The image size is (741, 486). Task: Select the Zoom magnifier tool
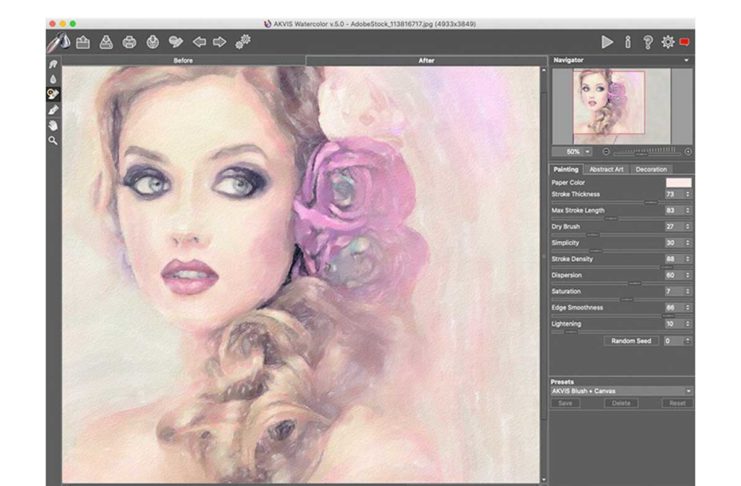pyautogui.click(x=53, y=141)
